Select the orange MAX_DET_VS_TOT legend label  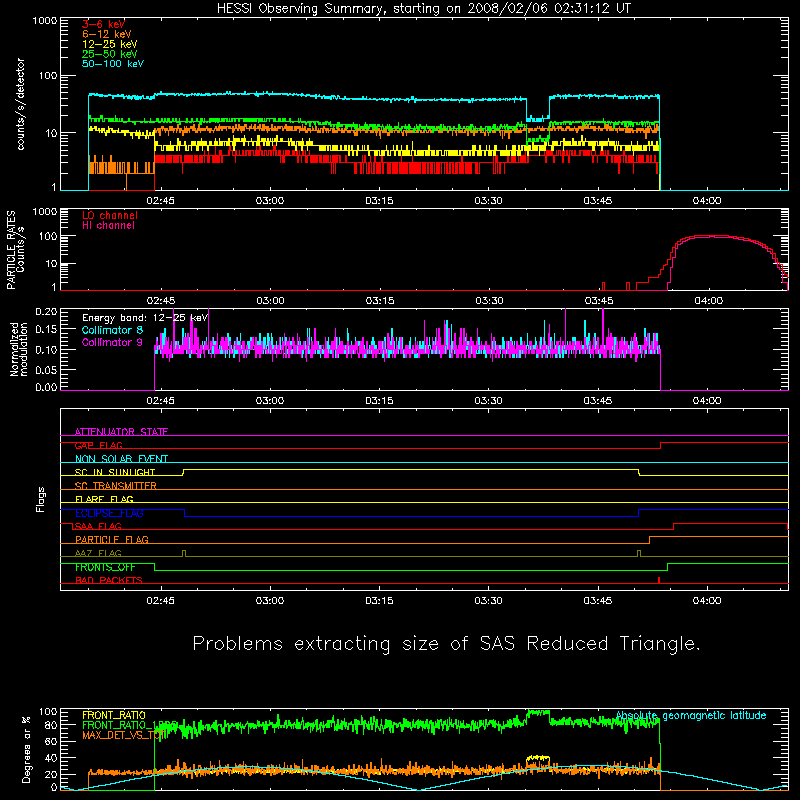click(123, 735)
